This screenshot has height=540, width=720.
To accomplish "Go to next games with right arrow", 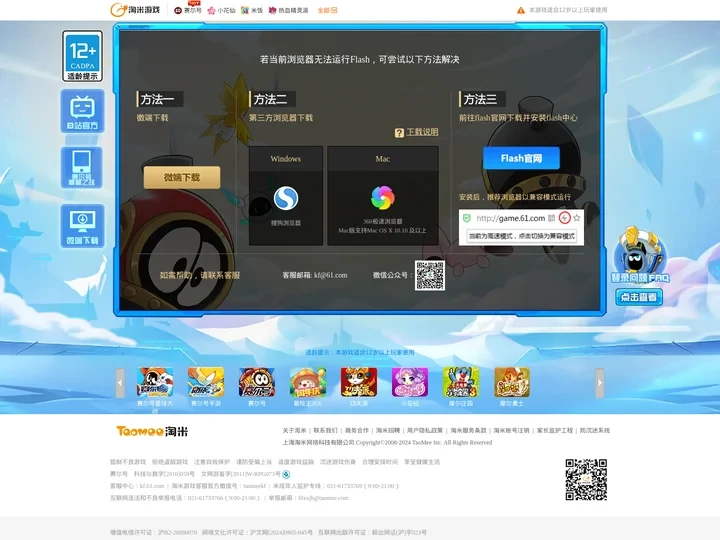I will 600,382.
